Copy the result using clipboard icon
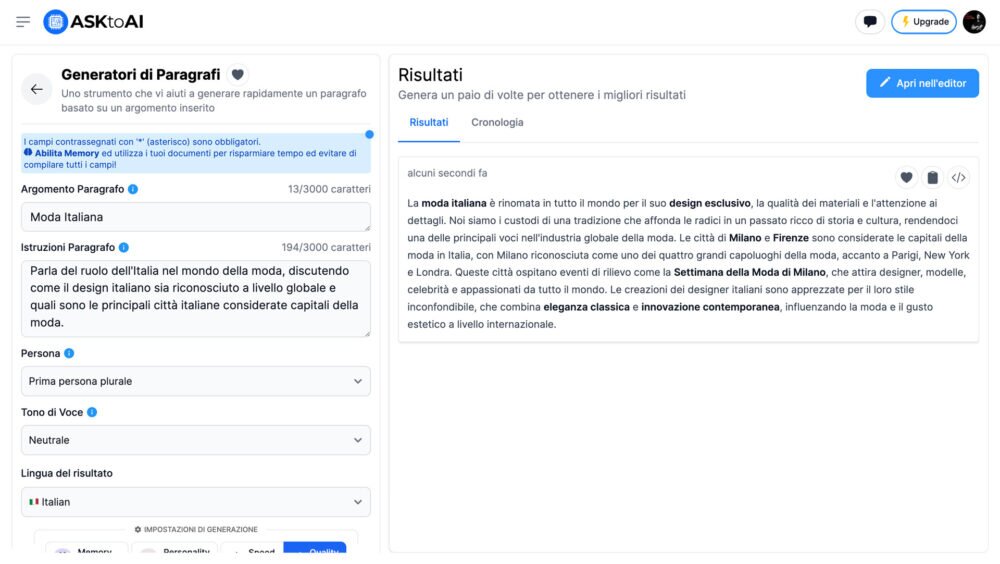The image size is (1000, 564). [932, 177]
